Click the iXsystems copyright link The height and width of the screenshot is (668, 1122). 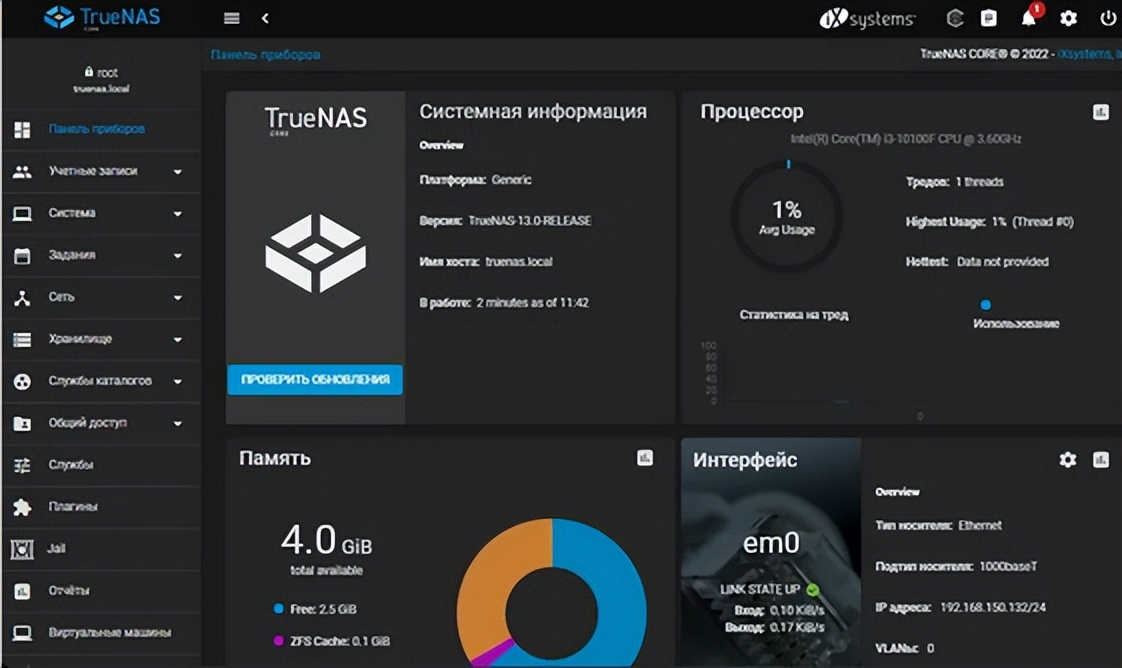1090,54
